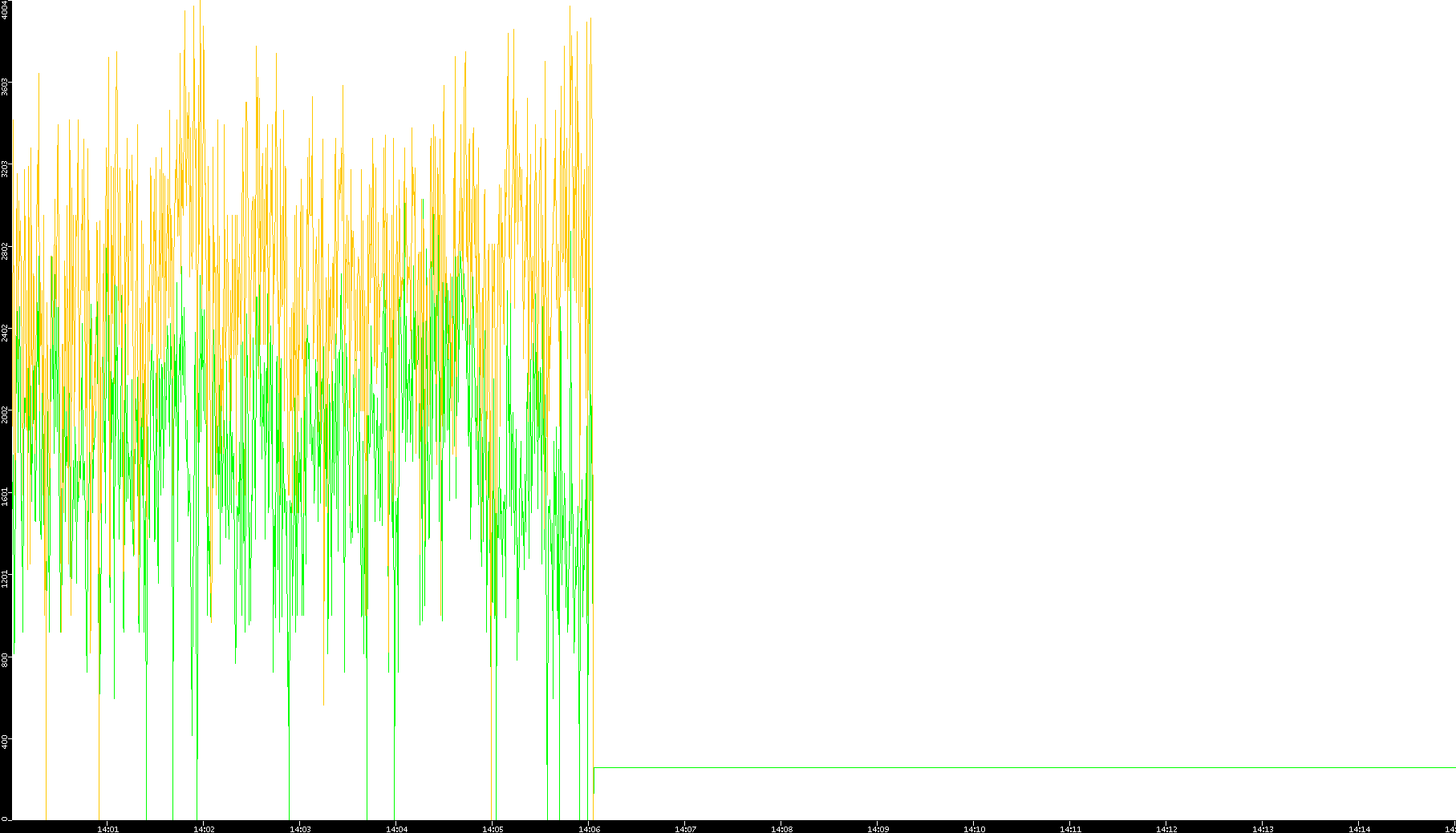Click the 14:12 time axis label
The image size is (1456, 833).
point(1166,829)
